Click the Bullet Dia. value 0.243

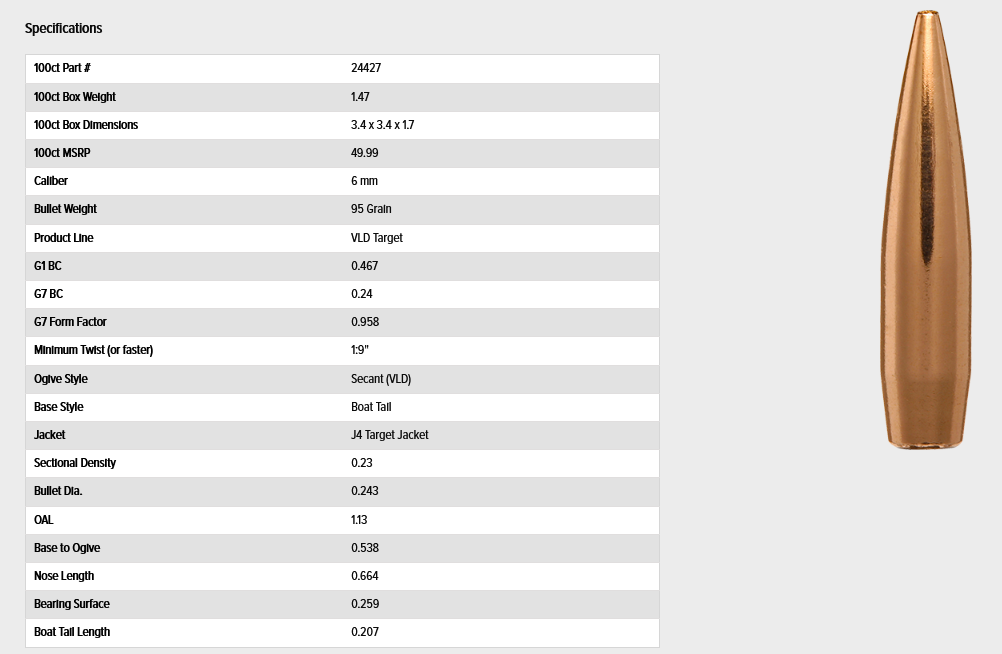pos(365,491)
